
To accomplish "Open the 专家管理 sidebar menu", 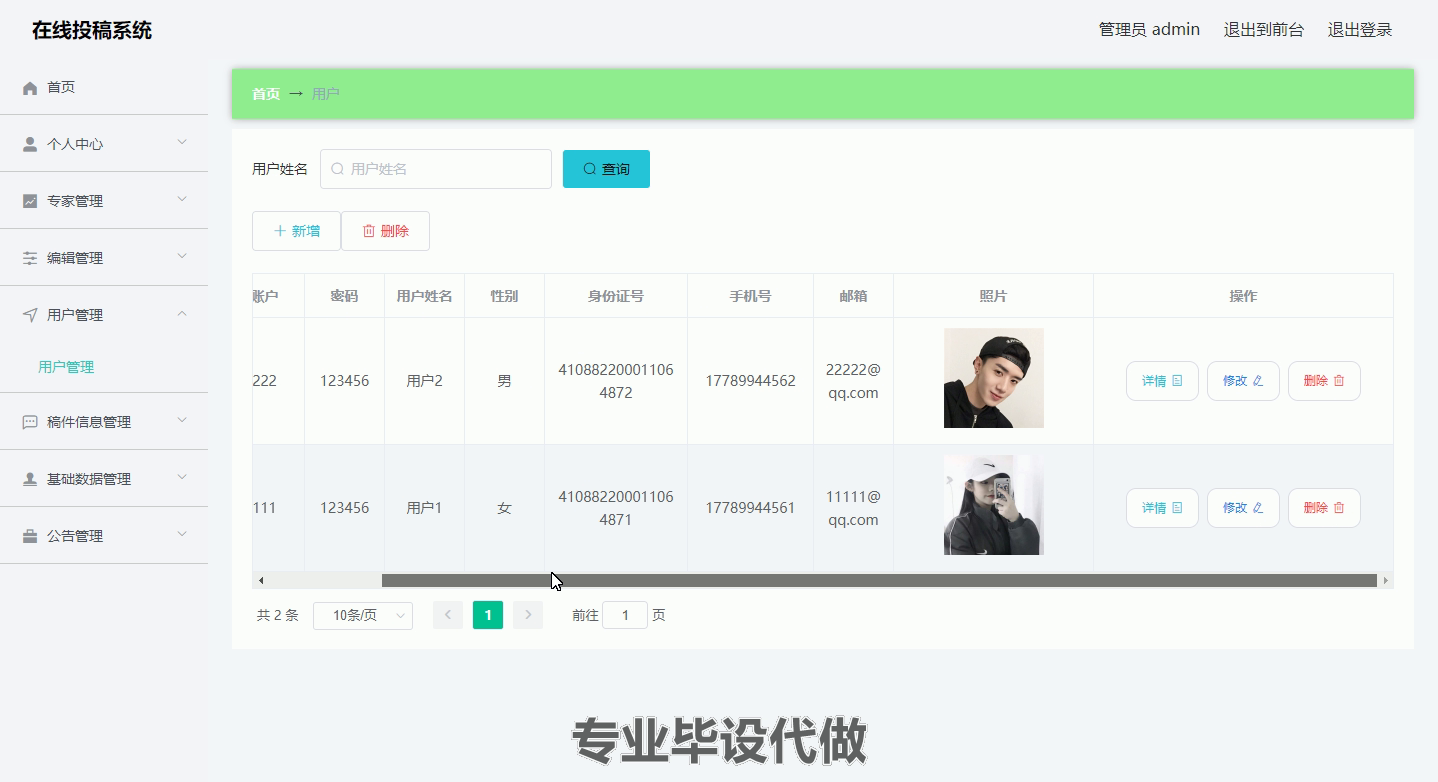I will click(x=104, y=201).
